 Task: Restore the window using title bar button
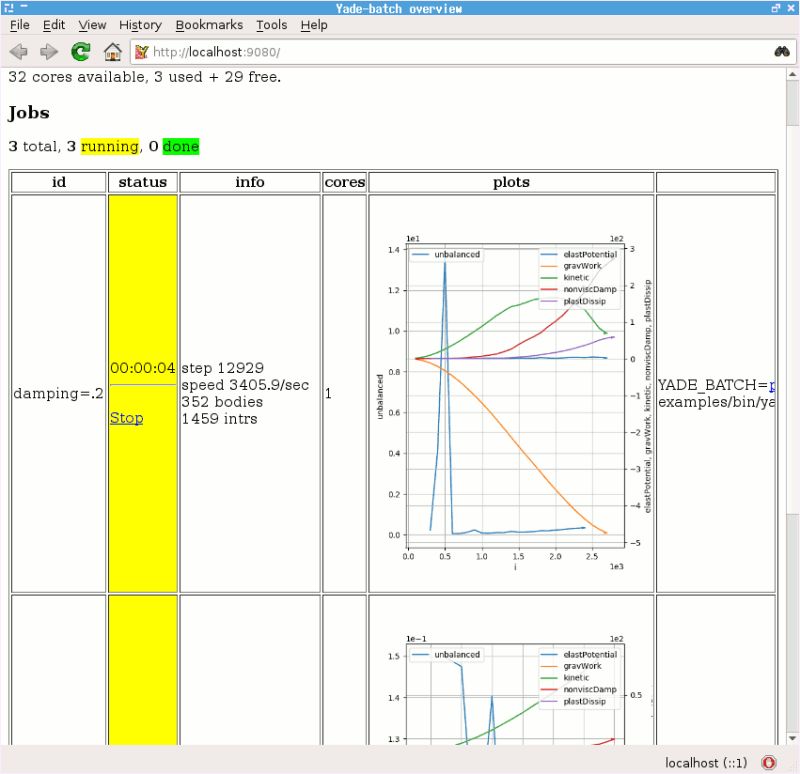click(776, 8)
